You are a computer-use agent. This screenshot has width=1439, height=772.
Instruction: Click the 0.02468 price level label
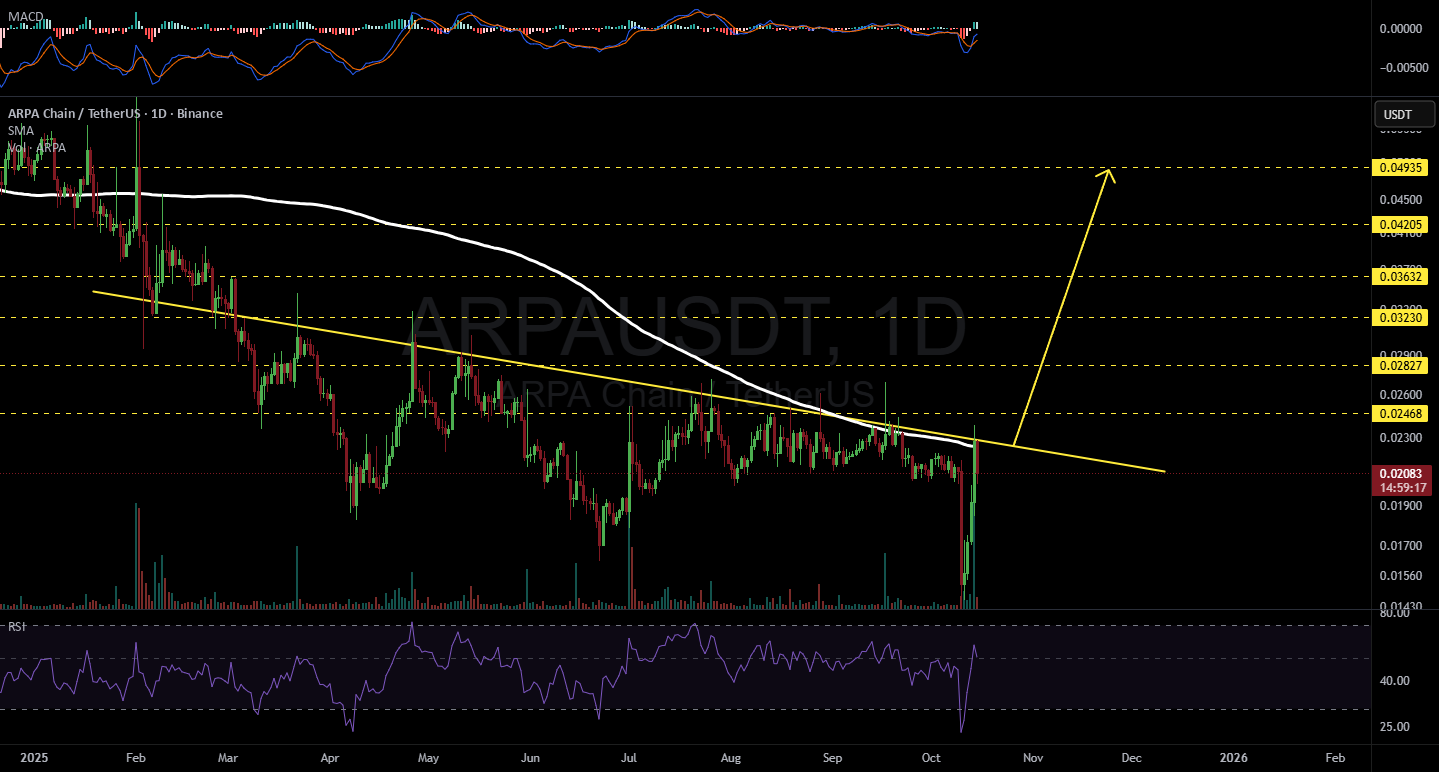1399,413
